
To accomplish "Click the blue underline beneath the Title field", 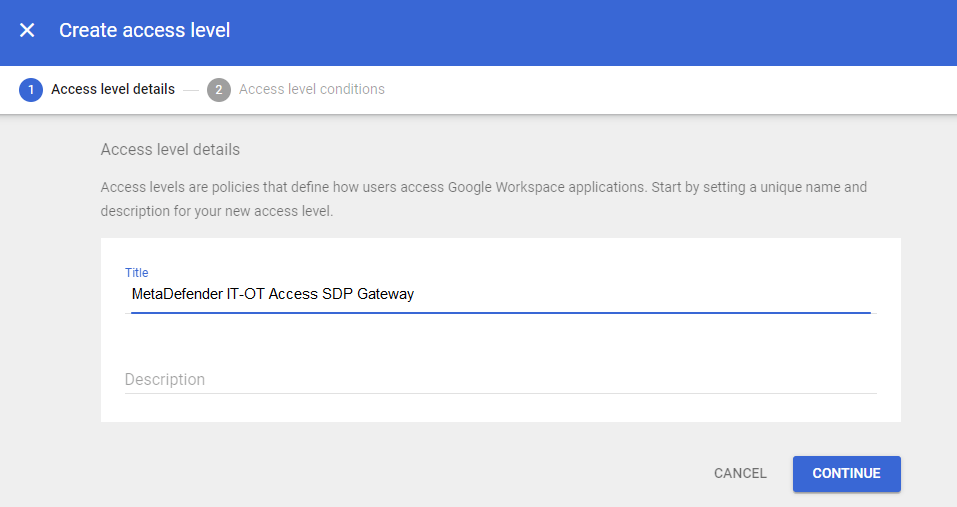I will [500, 313].
